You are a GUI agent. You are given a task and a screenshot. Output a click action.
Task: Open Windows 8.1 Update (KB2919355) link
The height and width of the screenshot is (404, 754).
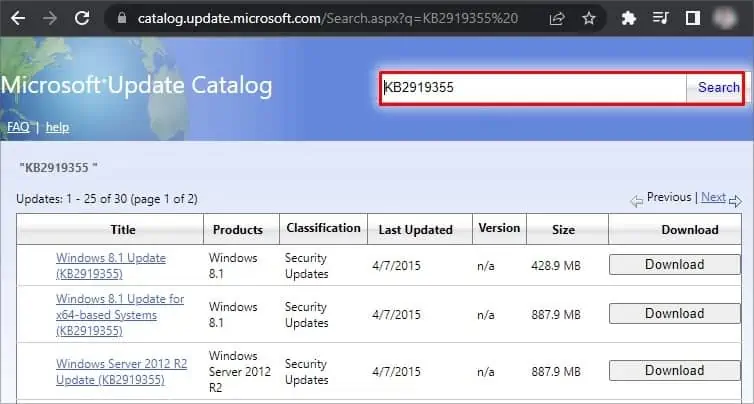[111, 266]
